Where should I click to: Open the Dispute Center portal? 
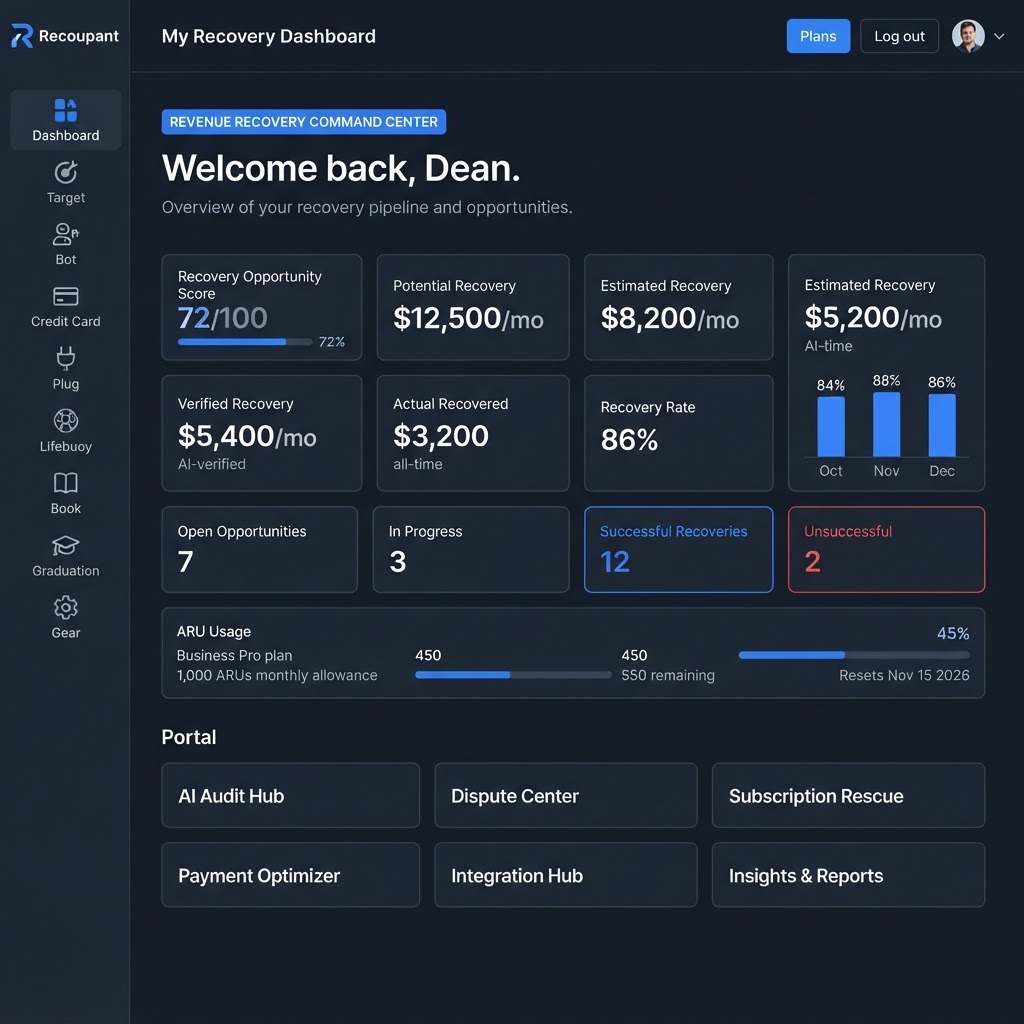click(566, 795)
